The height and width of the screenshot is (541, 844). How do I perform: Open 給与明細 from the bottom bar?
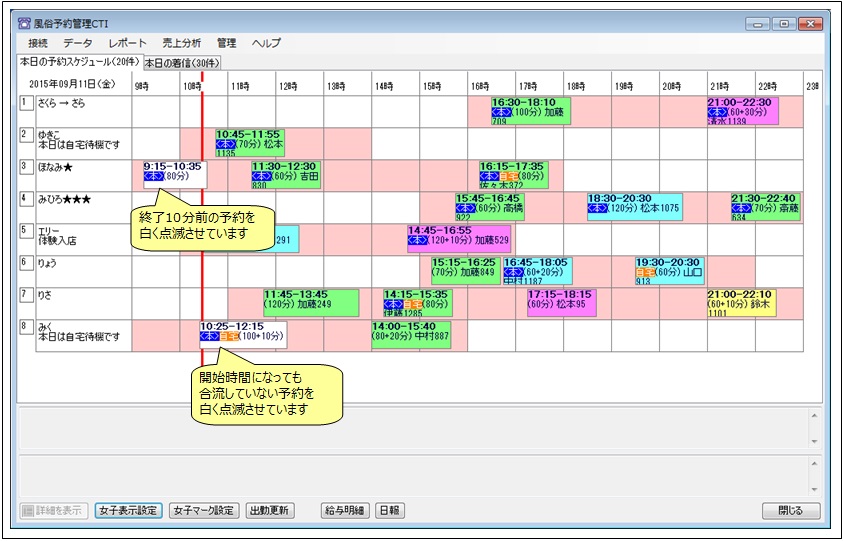point(343,510)
